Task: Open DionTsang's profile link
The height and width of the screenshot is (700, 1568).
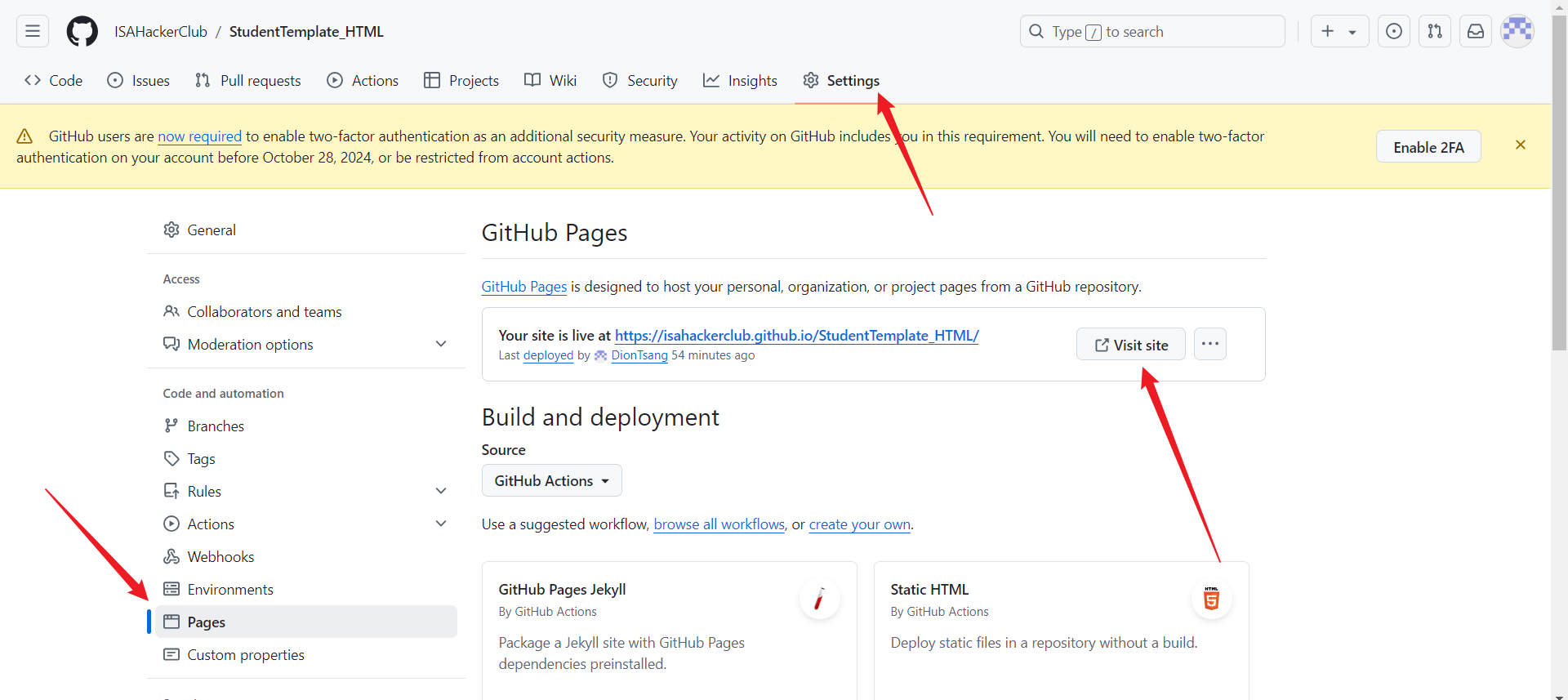Action: pyautogui.click(x=639, y=355)
